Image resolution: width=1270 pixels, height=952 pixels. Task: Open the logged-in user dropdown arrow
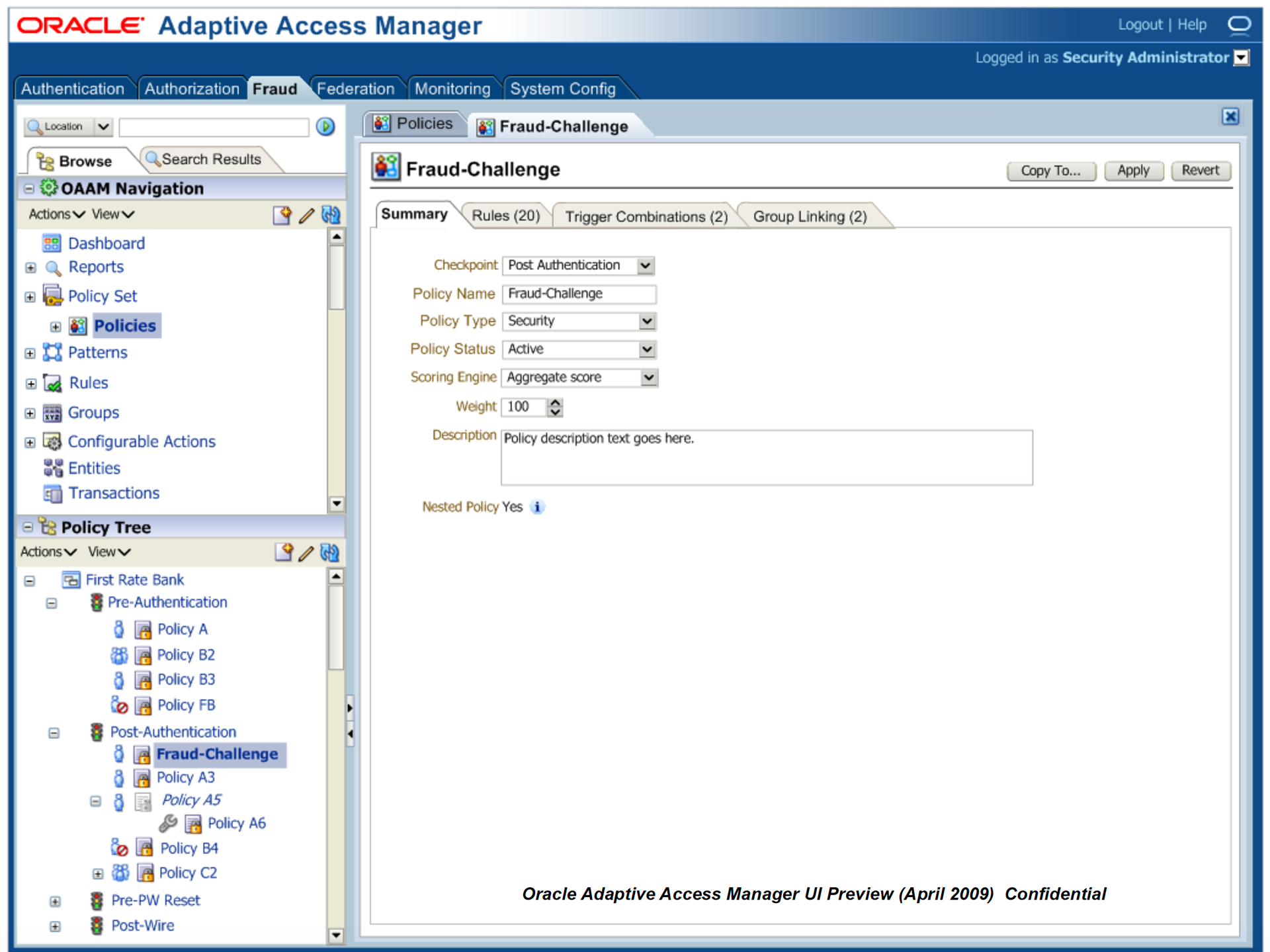pyautogui.click(x=1242, y=58)
